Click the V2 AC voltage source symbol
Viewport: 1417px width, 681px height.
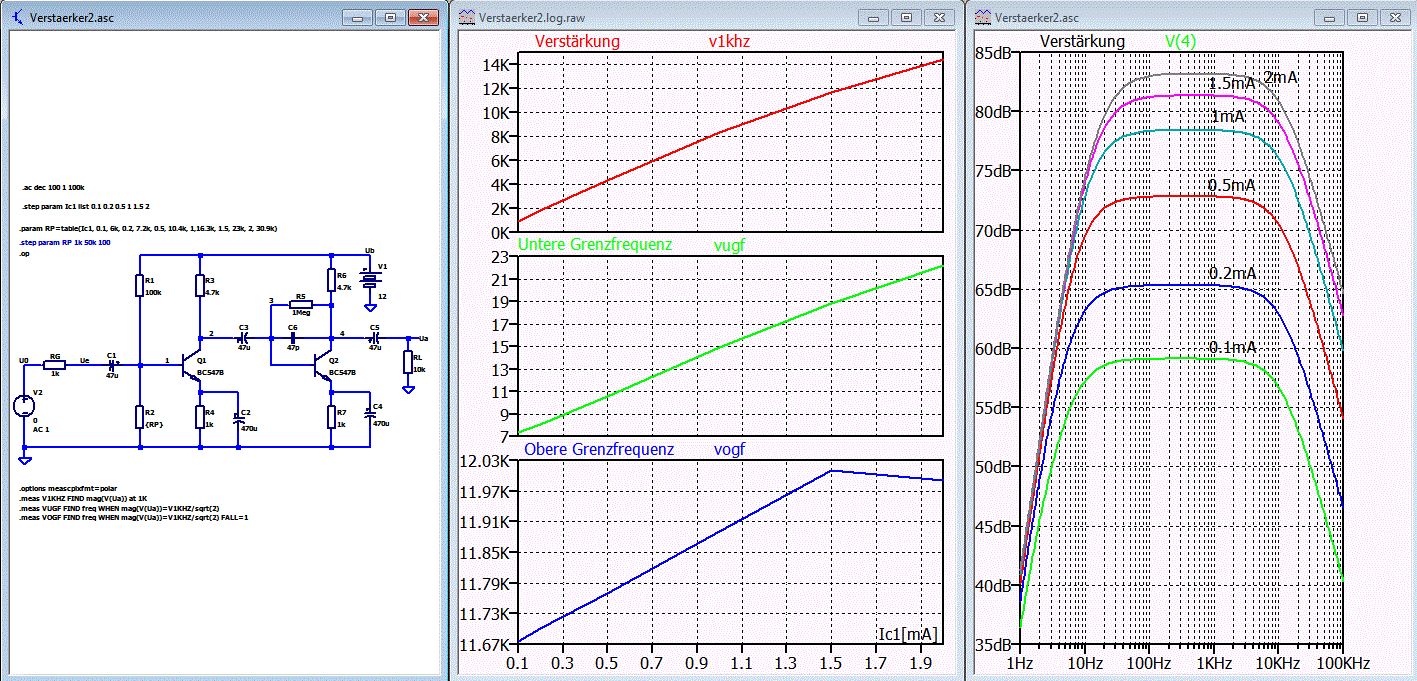(24, 406)
